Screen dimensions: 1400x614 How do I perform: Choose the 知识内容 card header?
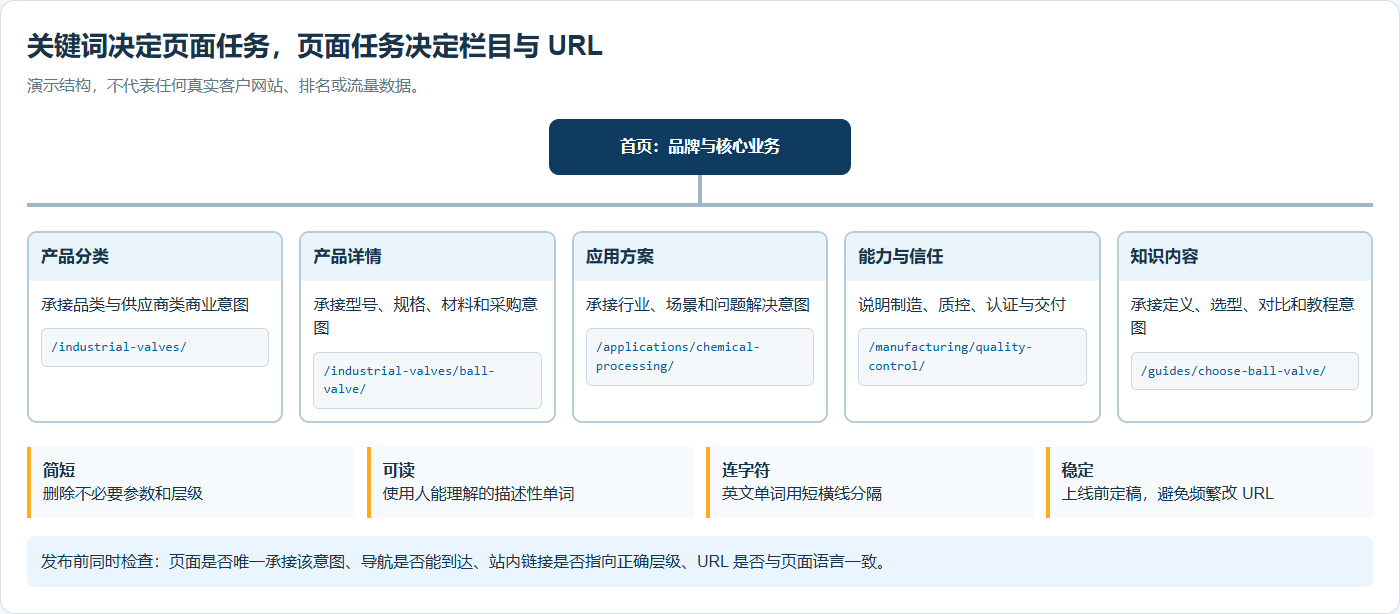tap(1245, 257)
